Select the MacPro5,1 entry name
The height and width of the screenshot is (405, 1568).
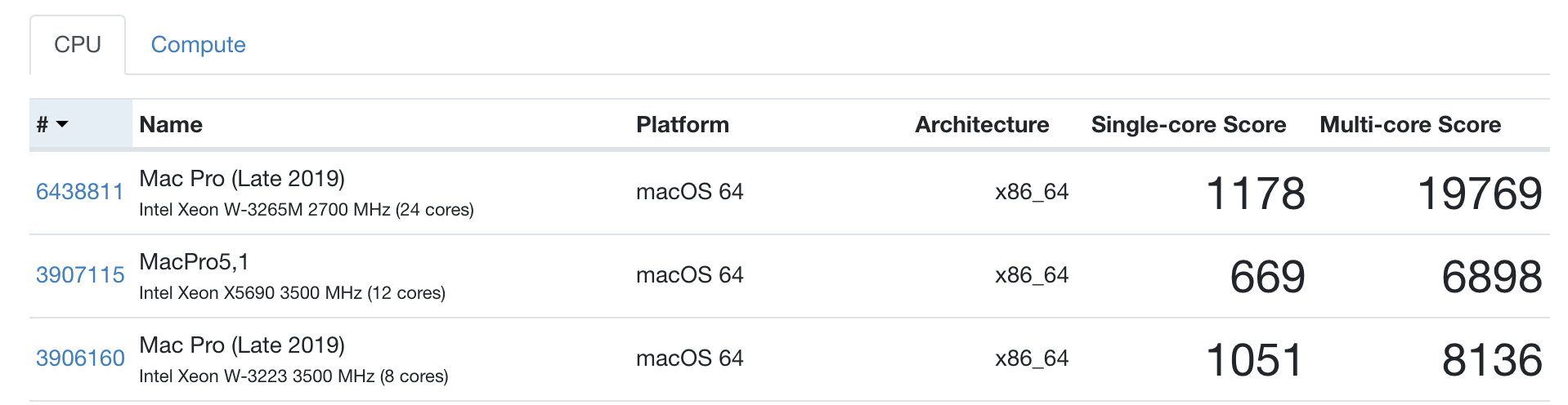pos(194,262)
